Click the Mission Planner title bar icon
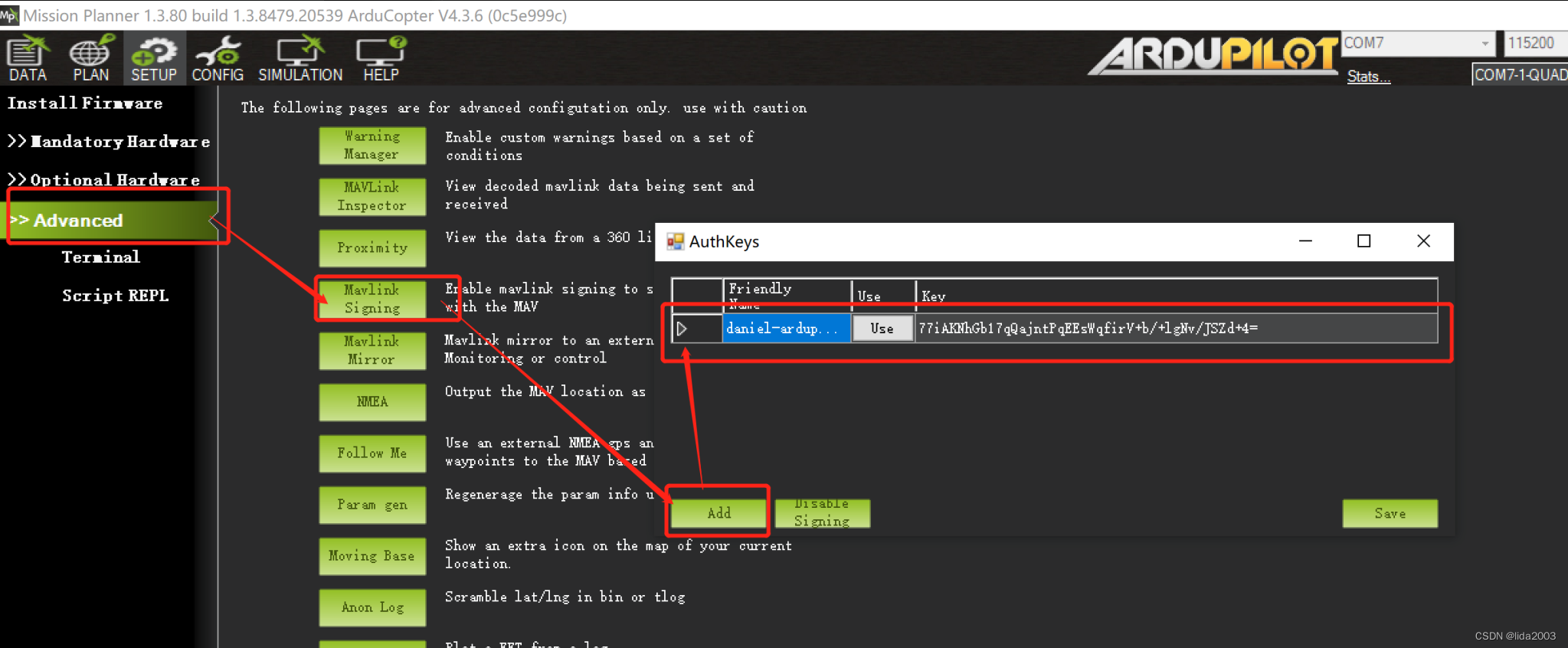Image resolution: width=1568 pixels, height=648 pixels. pyautogui.click(x=9, y=15)
